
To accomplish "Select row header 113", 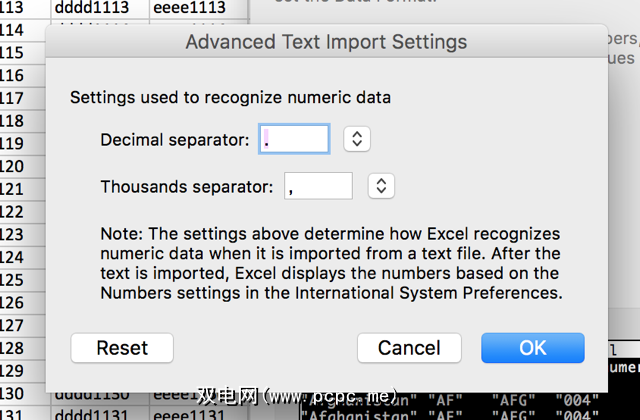I will 14,10.
